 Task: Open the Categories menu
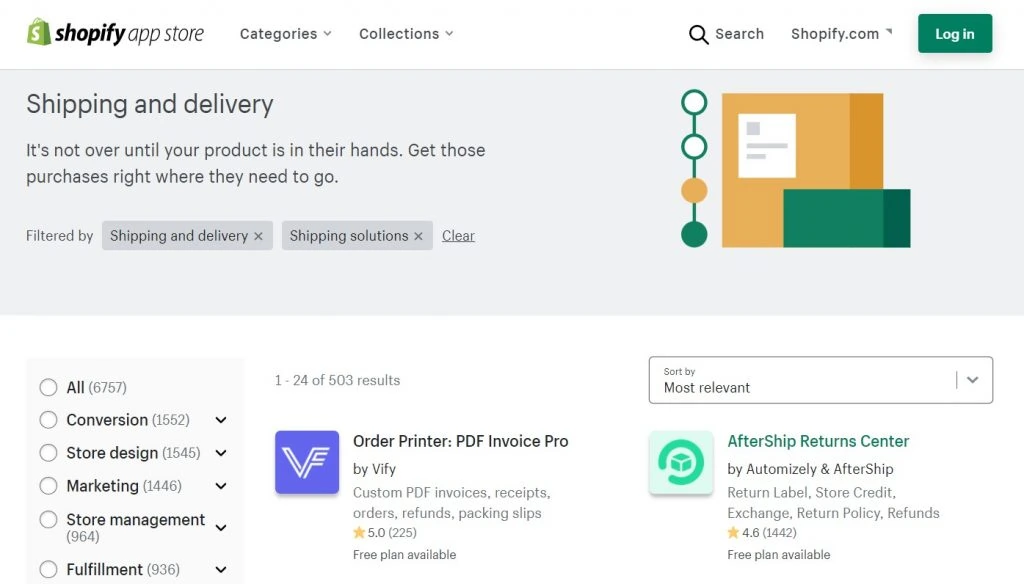point(285,34)
